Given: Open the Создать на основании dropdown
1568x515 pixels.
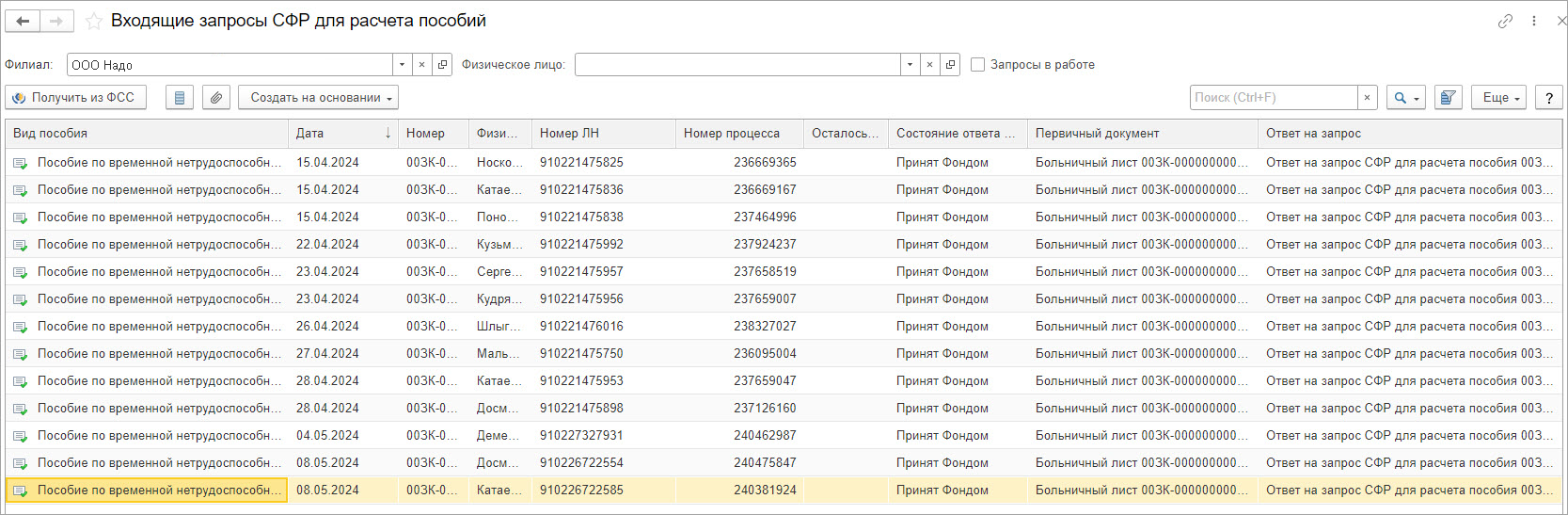Looking at the screenshot, I should pyautogui.click(x=318, y=98).
